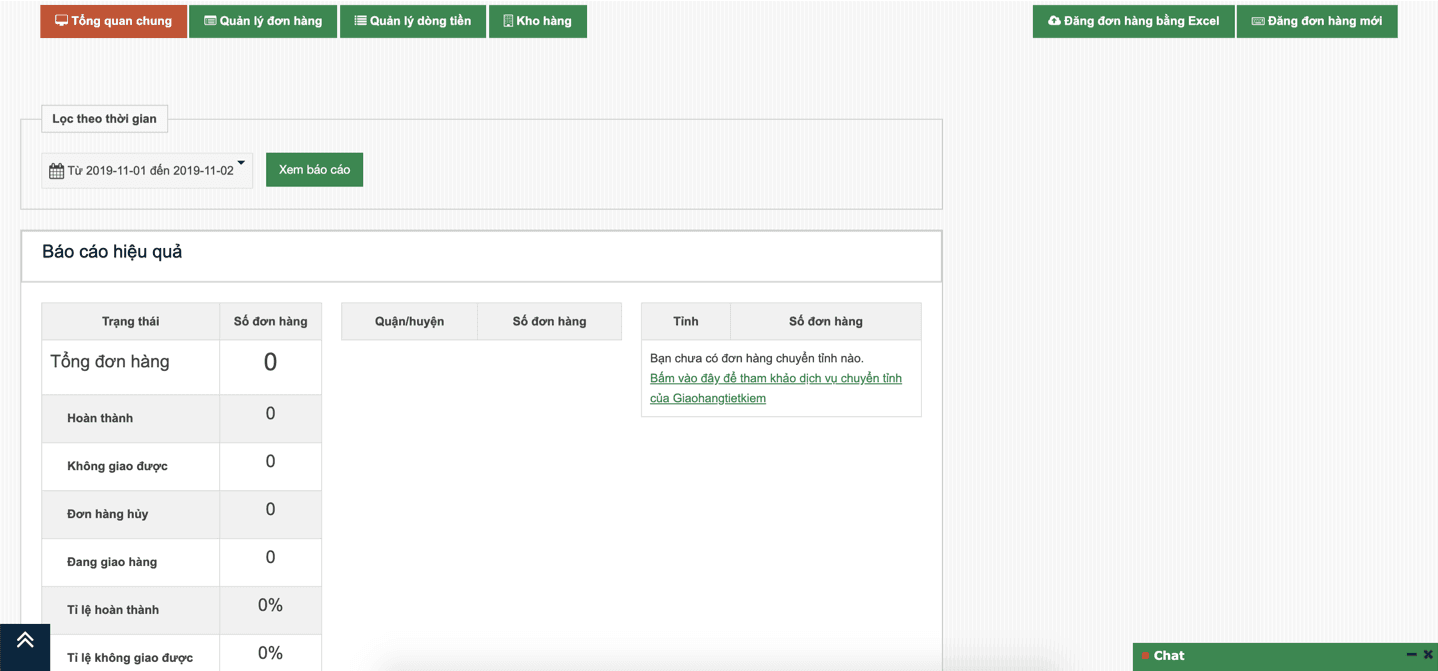Screen dimensions: 1438x671
Task: Click the keyboard icon on Đăng đơn hàng mới
Action: pos(1258,21)
